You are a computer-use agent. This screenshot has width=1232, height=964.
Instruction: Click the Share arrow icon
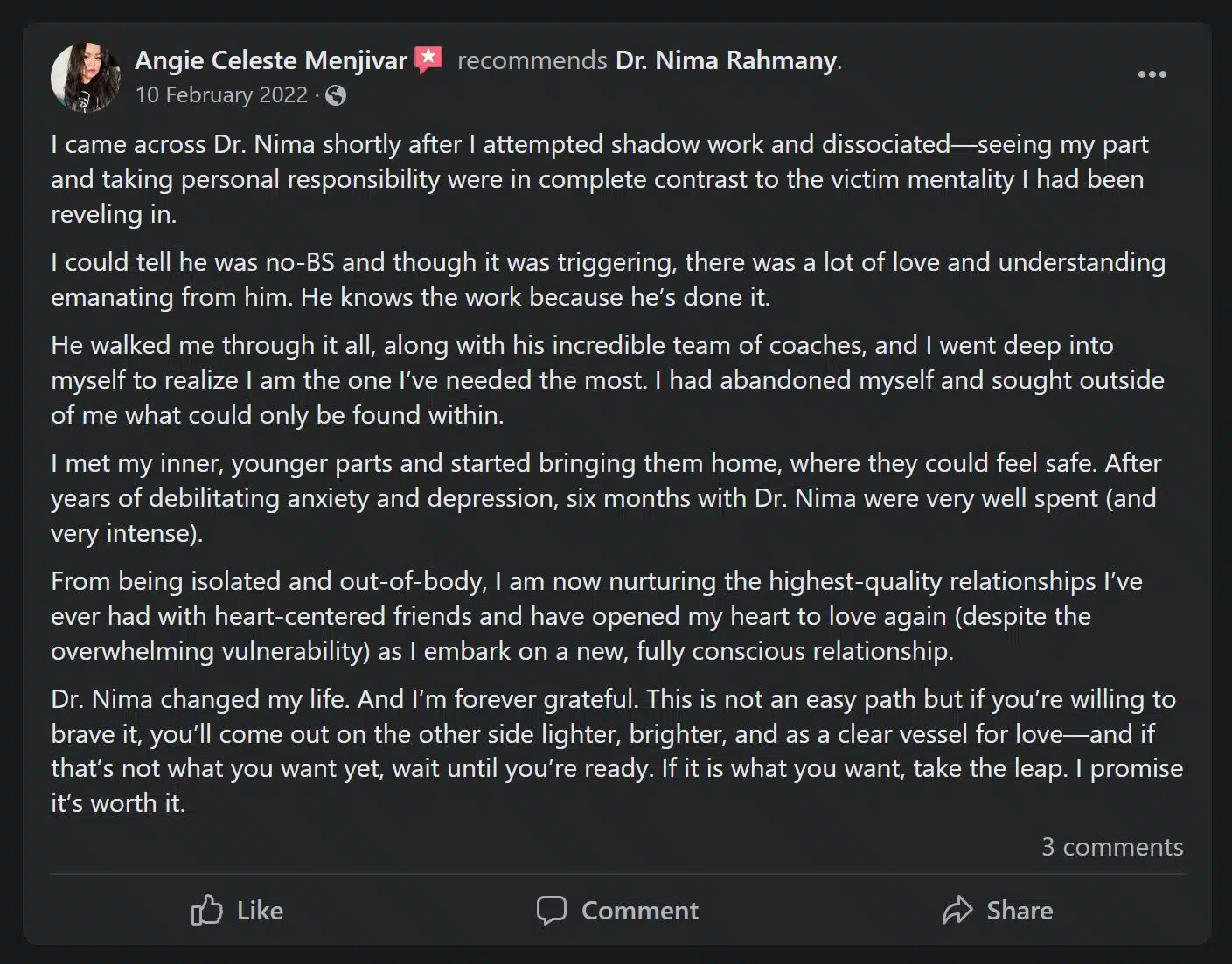point(957,911)
